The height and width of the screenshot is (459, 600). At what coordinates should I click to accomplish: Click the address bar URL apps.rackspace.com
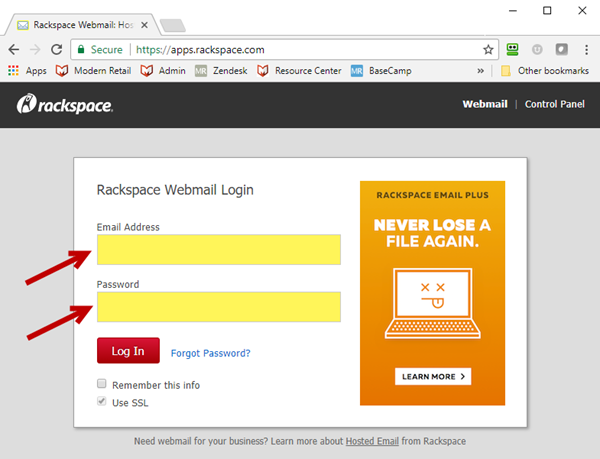(x=200, y=50)
